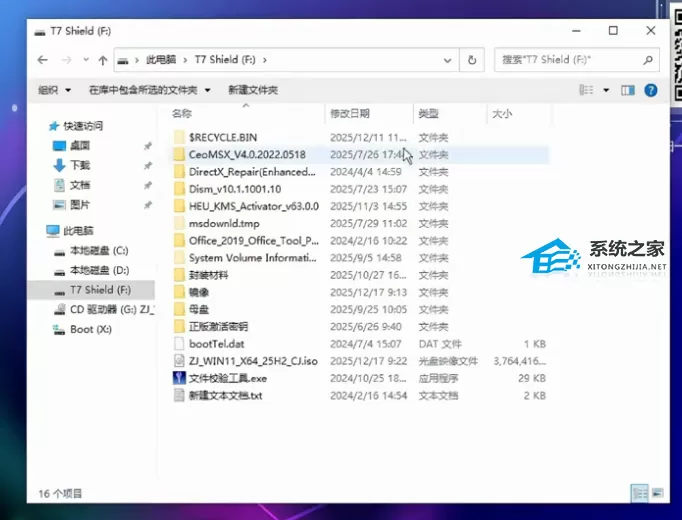Screen dimensions: 682x520
Task: Click the 新建文件夹 button
Action: coord(253,90)
